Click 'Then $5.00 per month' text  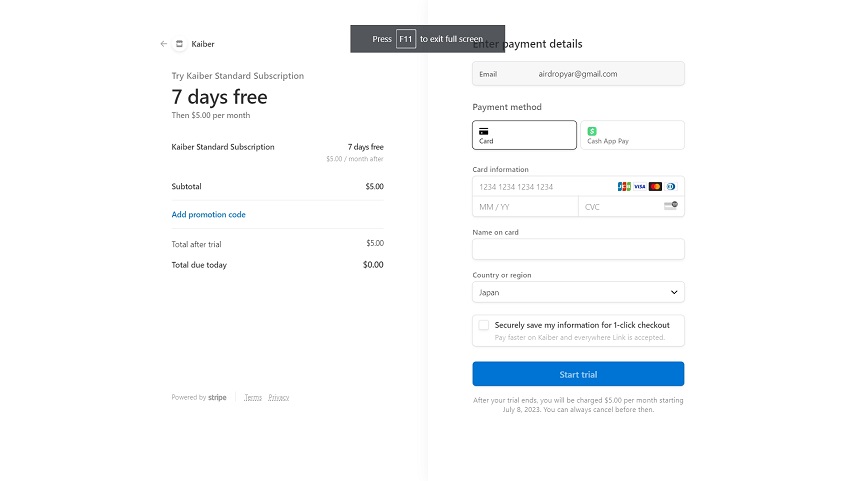[211, 115]
